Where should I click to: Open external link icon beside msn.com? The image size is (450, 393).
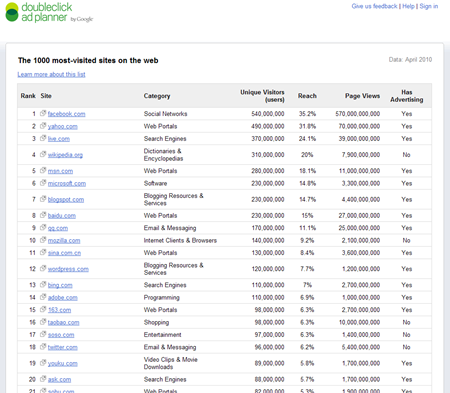(x=43, y=170)
